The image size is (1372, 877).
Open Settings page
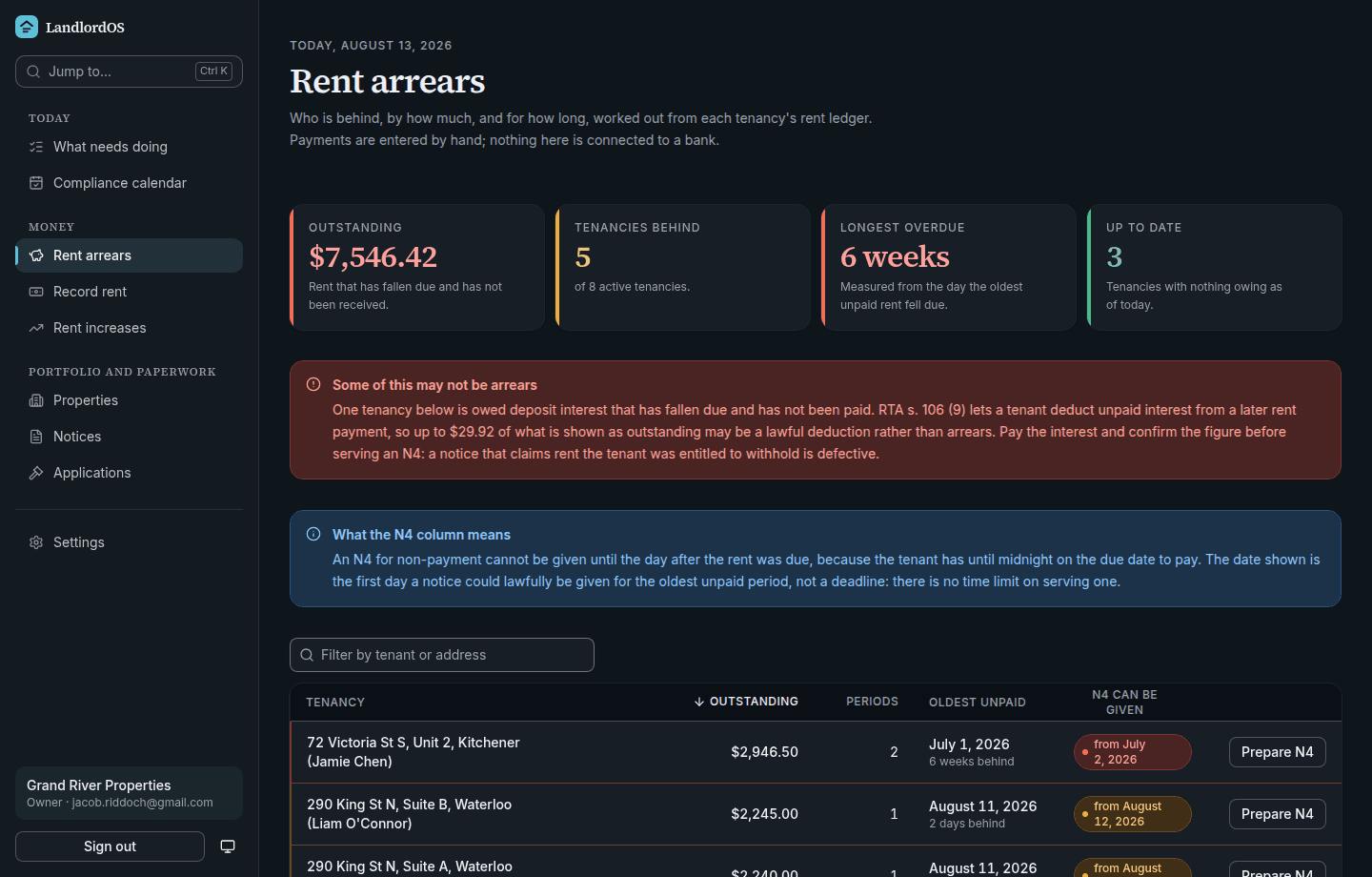point(129,542)
